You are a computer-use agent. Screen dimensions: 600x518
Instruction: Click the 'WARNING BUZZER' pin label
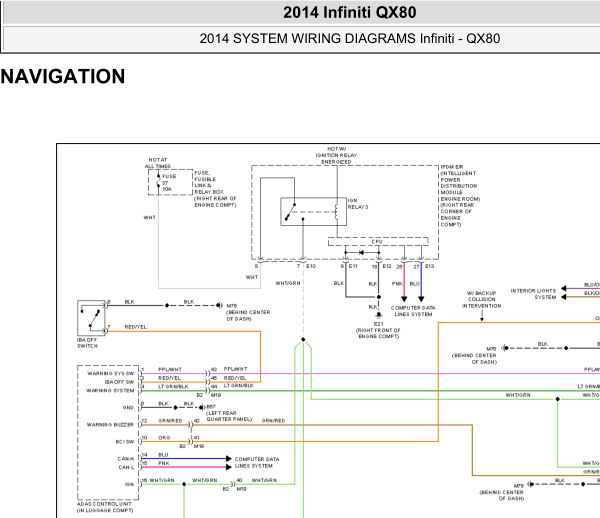point(110,425)
